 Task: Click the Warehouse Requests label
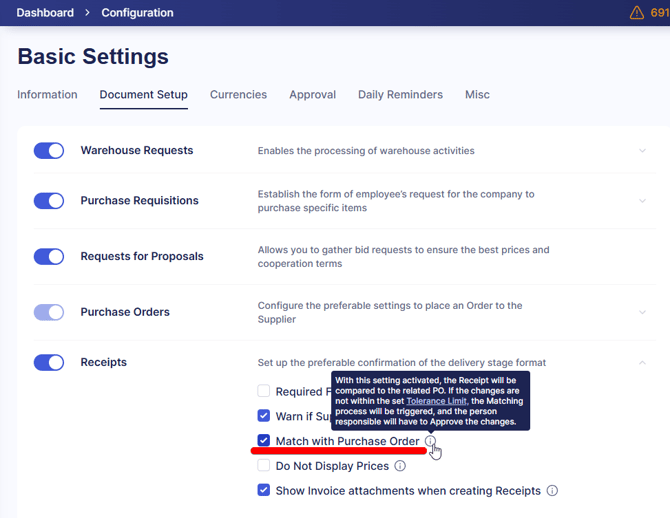click(137, 150)
